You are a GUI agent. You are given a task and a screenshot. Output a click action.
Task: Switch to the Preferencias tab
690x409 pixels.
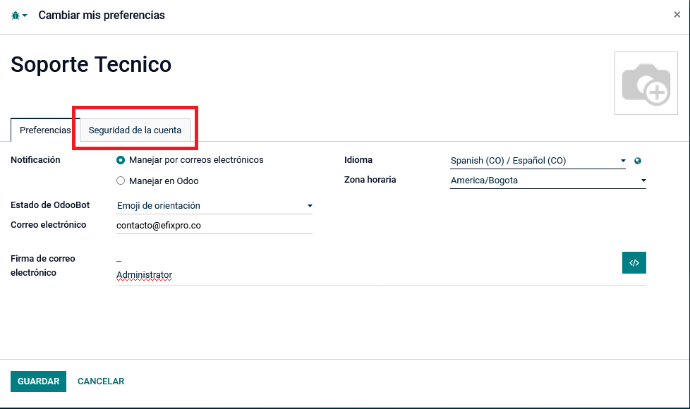coord(45,130)
